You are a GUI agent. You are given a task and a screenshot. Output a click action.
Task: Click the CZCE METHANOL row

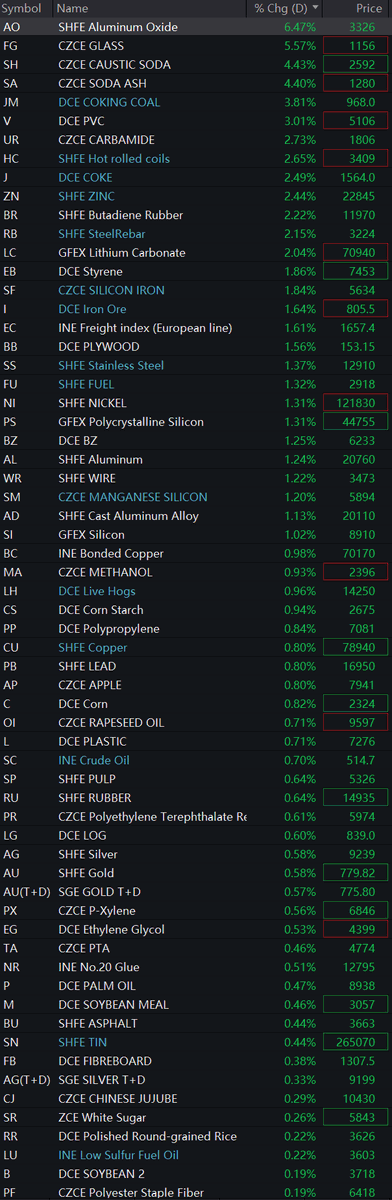196,572
